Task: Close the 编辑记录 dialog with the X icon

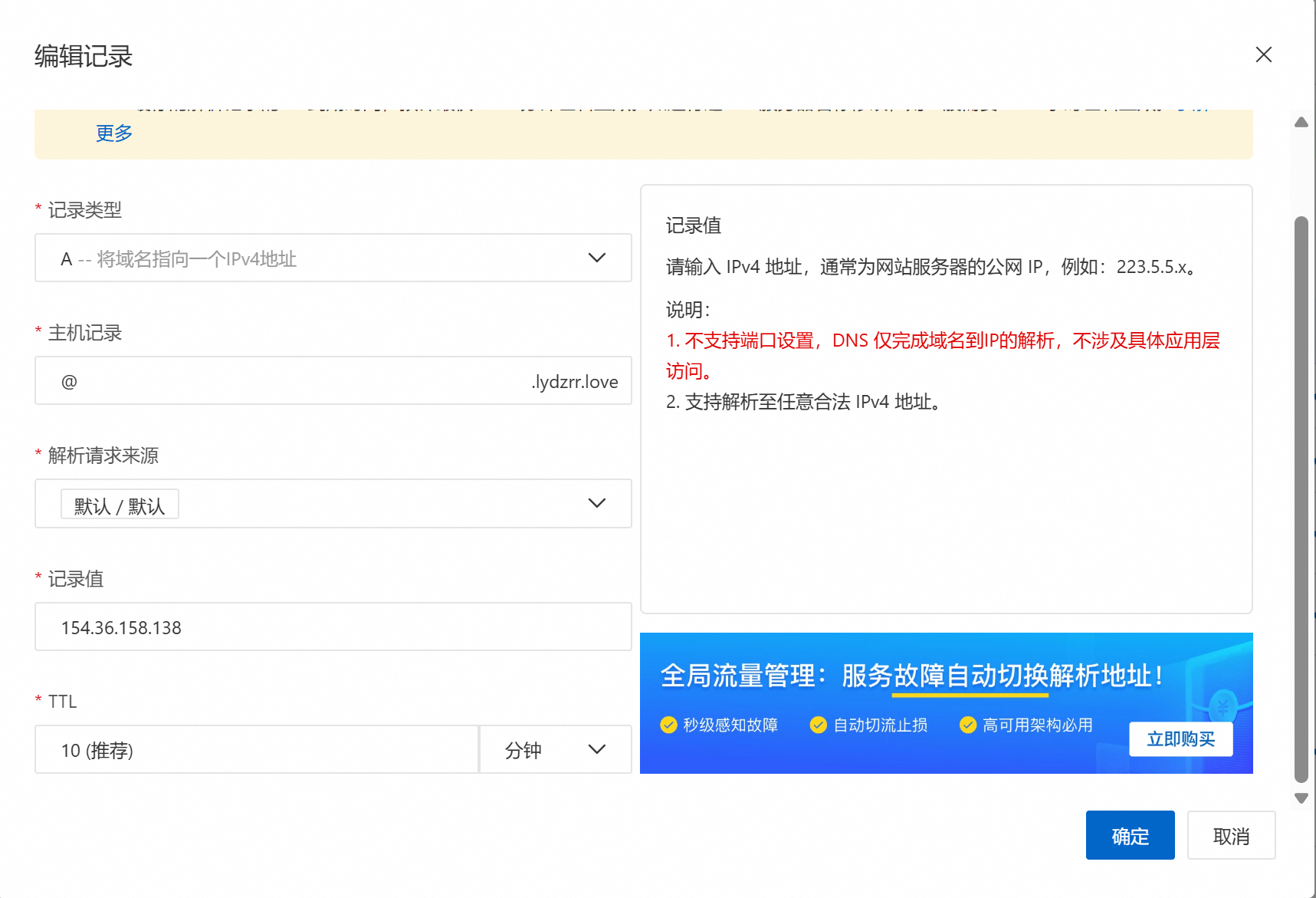Action: point(1263,54)
